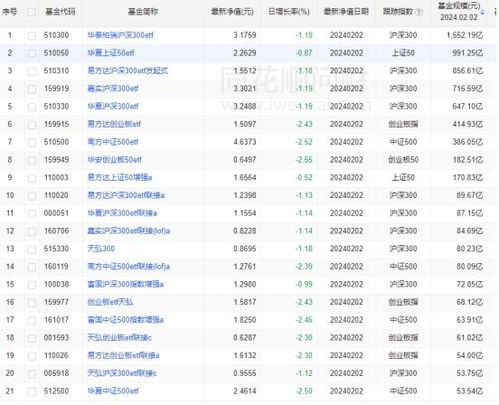Screen dimensions: 499x405
Task: Sort by 最新净值(元) column header
Action: (x=232, y=12)
